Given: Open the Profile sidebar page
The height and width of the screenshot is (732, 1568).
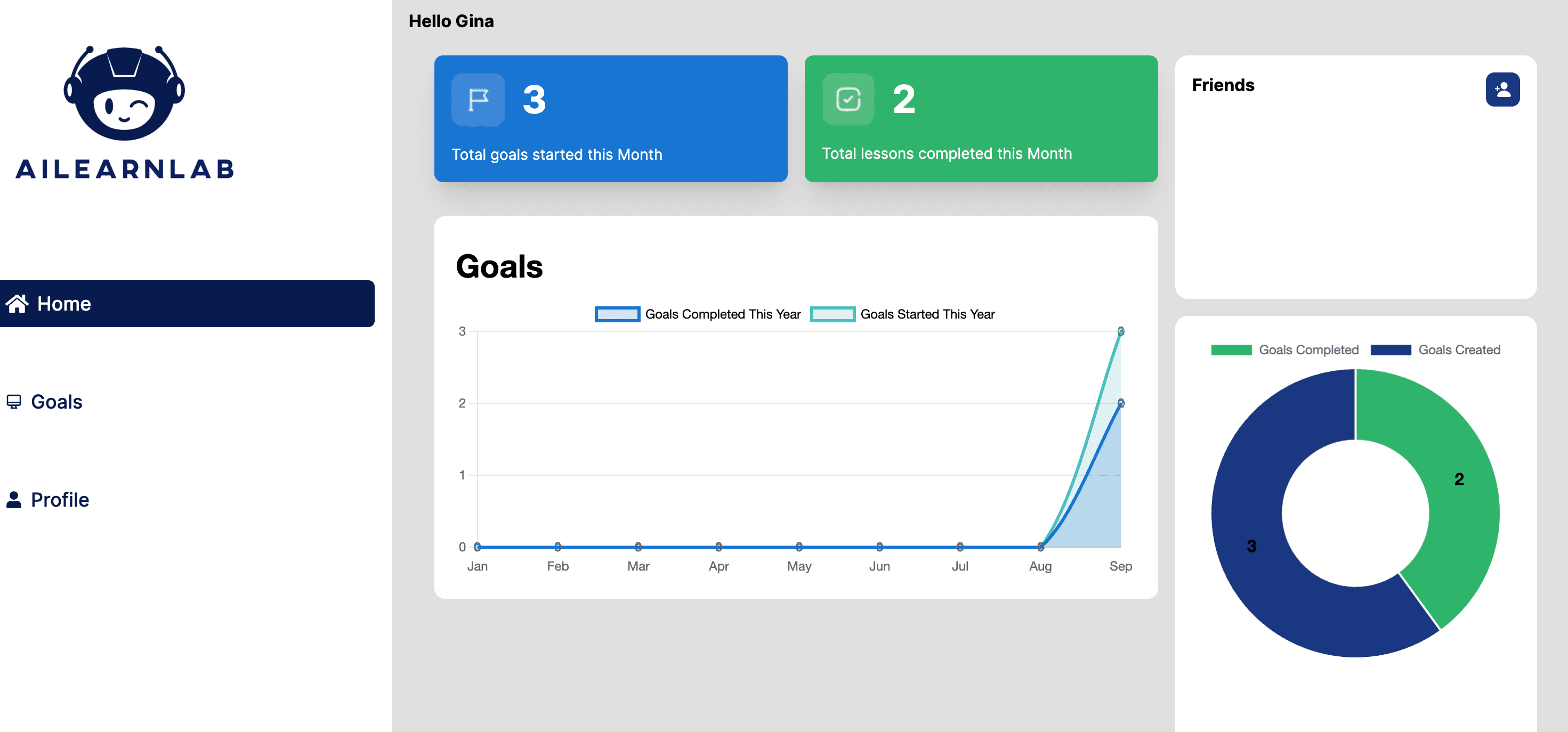Looking at the screenshot, I should point(47,500).
